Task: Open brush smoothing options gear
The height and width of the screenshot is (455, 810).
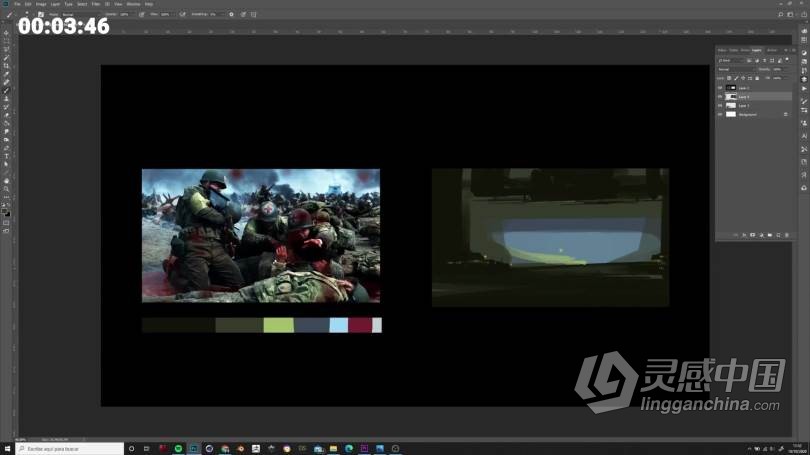Action: (x=231, y=14)
